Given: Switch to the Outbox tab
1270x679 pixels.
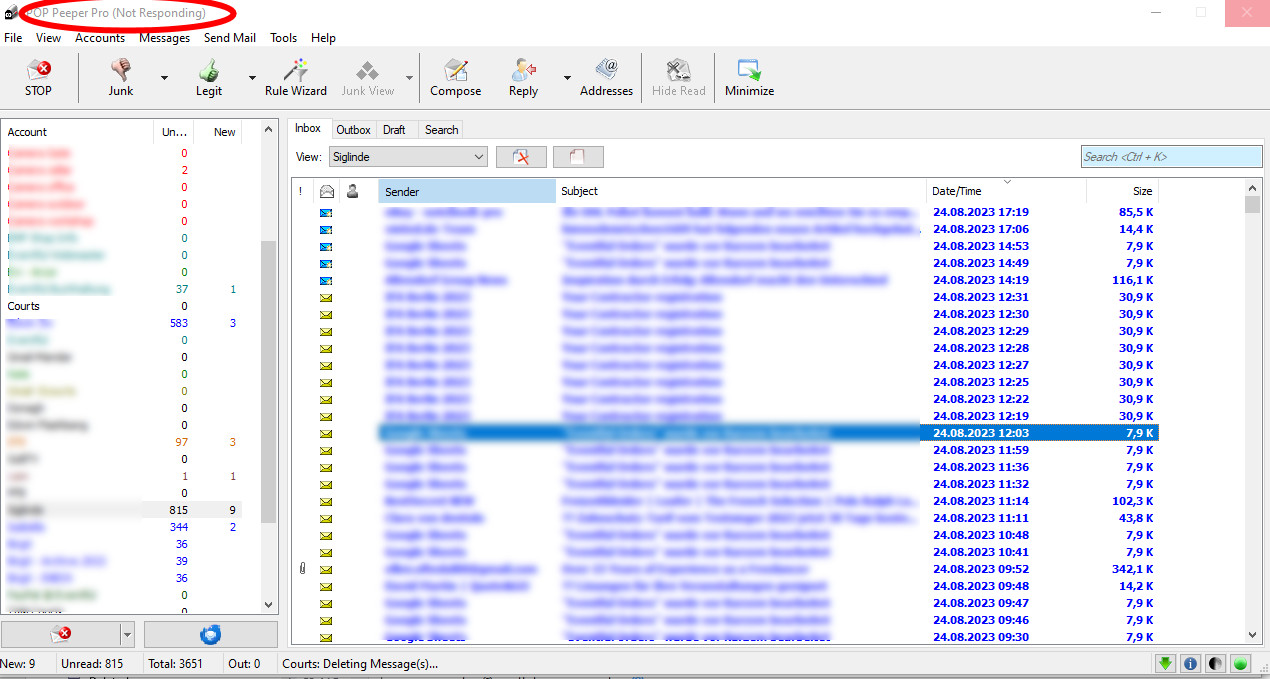Looking at the screenshot, I should click(354, 130).
